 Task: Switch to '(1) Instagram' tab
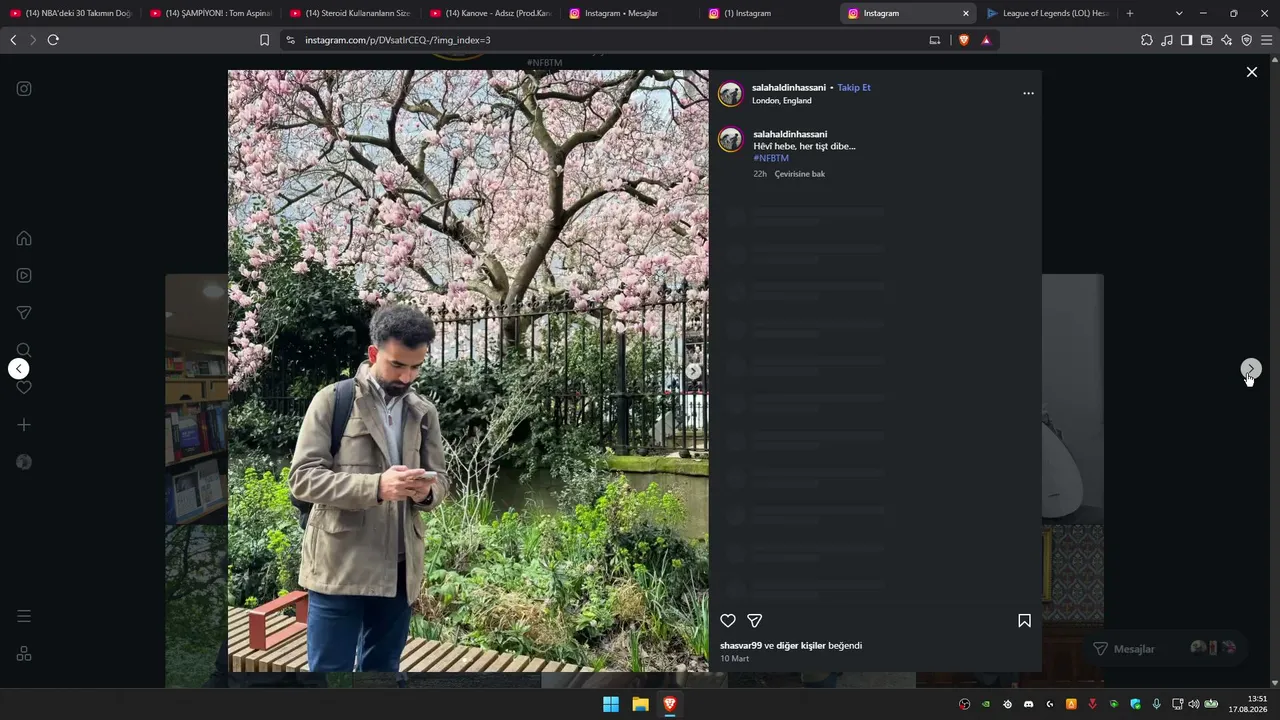tap(770, 13)
